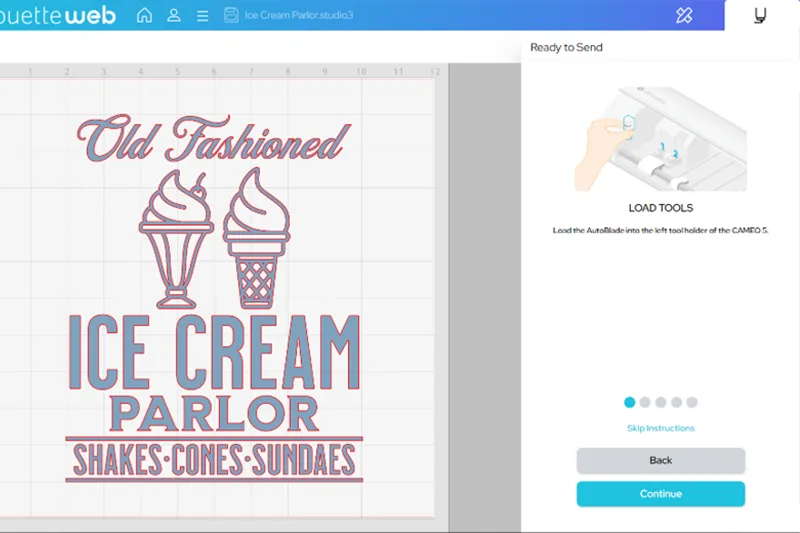
Task: Select the waffle cone graphic on canvas
Action: click(255, 238)
